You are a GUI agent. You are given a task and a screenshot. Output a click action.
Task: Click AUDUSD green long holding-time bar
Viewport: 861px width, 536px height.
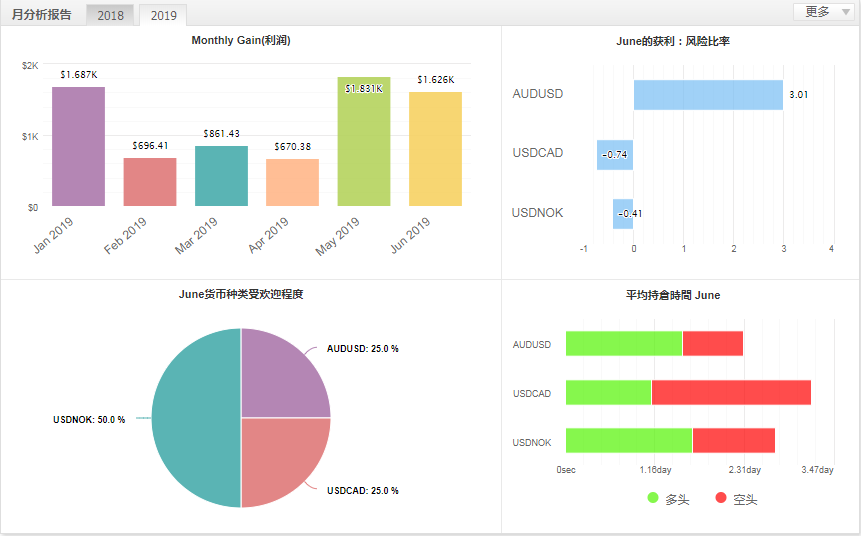pos(624,344)
